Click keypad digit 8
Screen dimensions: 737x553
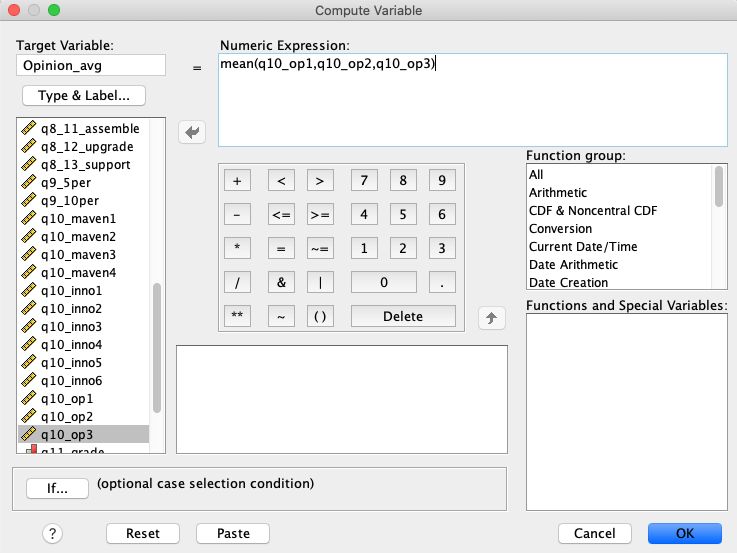tap(403, 180)
